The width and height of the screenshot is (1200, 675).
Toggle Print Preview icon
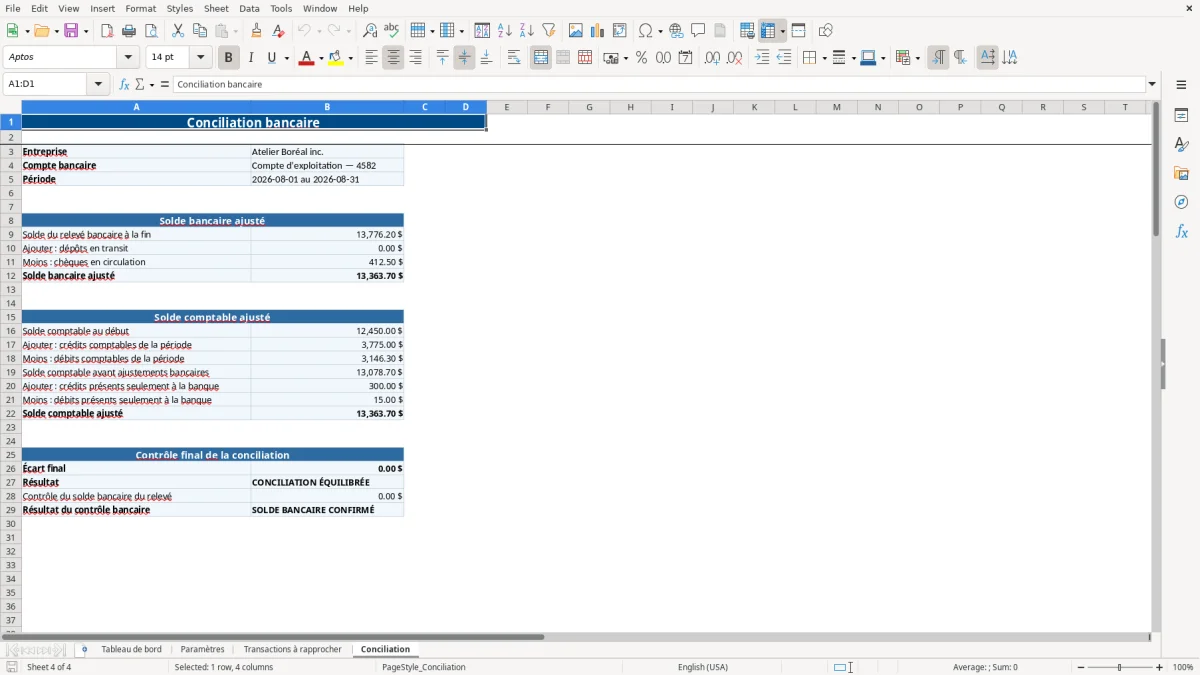(151, 31)
